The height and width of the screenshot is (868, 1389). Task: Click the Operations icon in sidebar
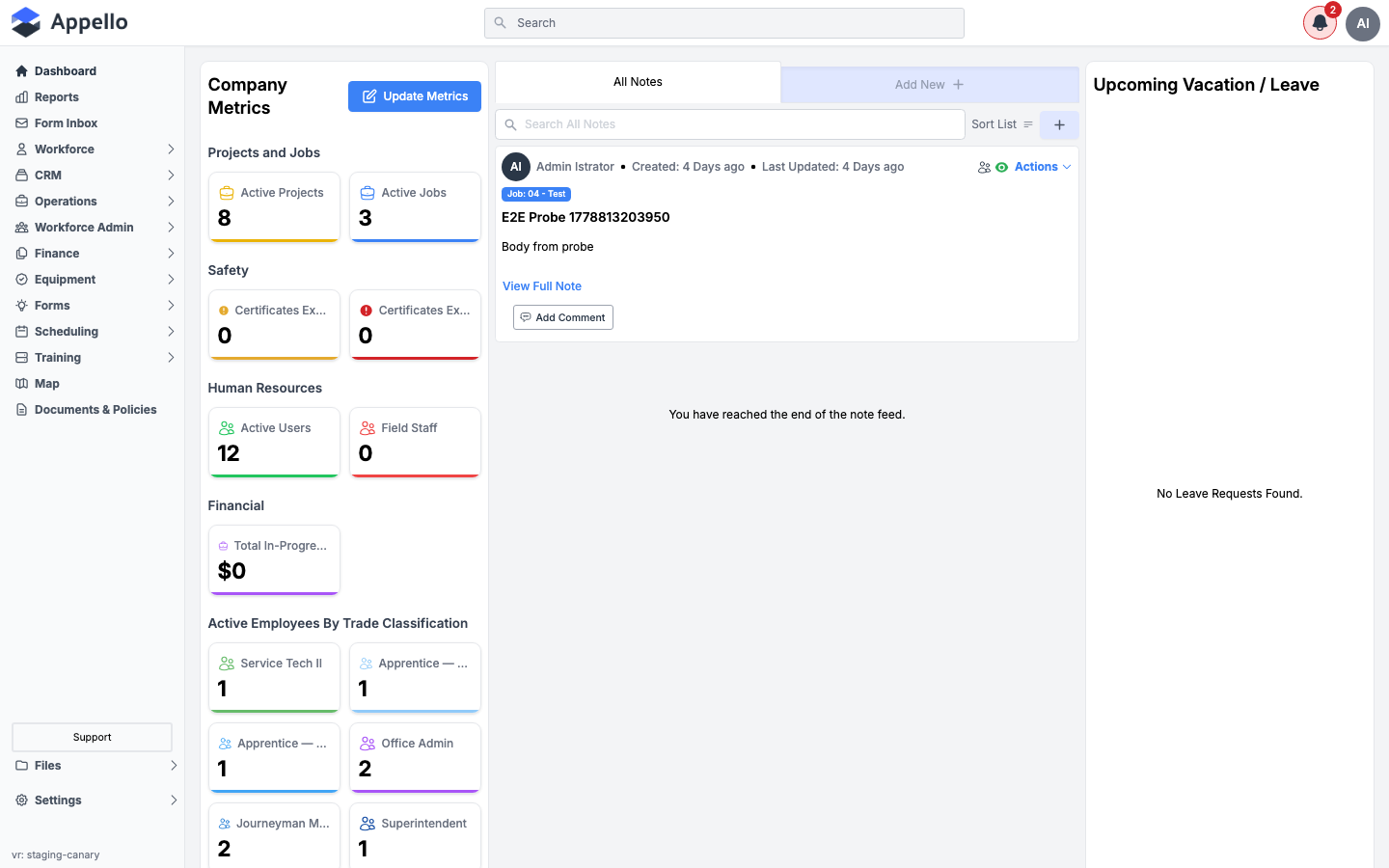coord(21,202)
